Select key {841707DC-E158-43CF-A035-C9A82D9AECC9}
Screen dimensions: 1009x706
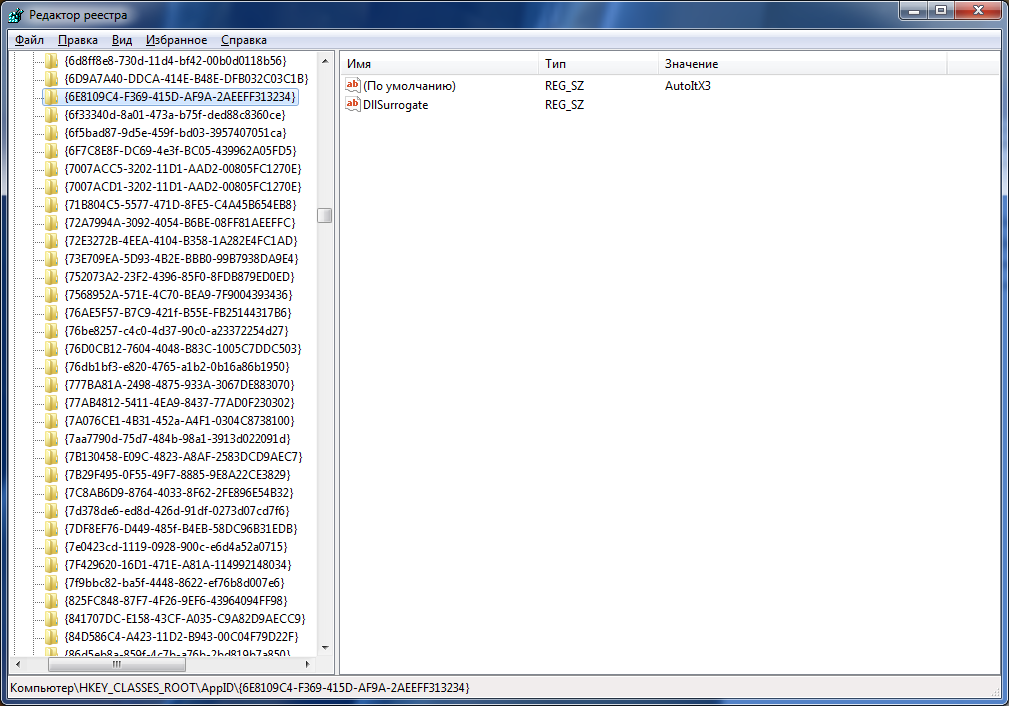[x=185, y=619]
